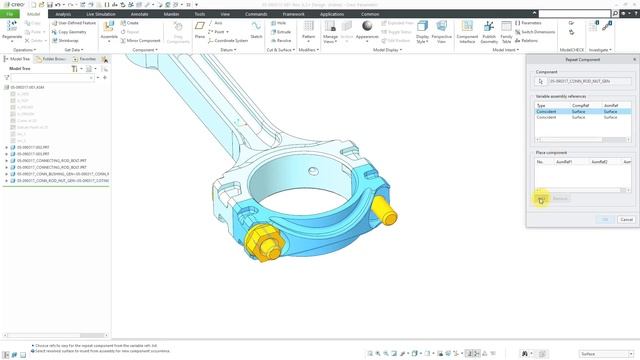Viewport: 640px width, 360px height.
Task: Click the Create component tool
Action: 130,23
